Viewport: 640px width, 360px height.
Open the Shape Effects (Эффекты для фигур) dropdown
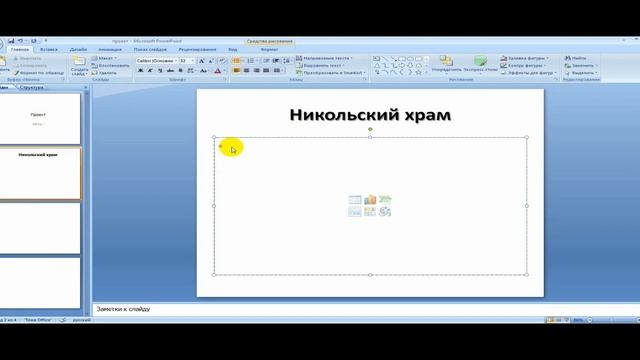click(x=529, y=73)
